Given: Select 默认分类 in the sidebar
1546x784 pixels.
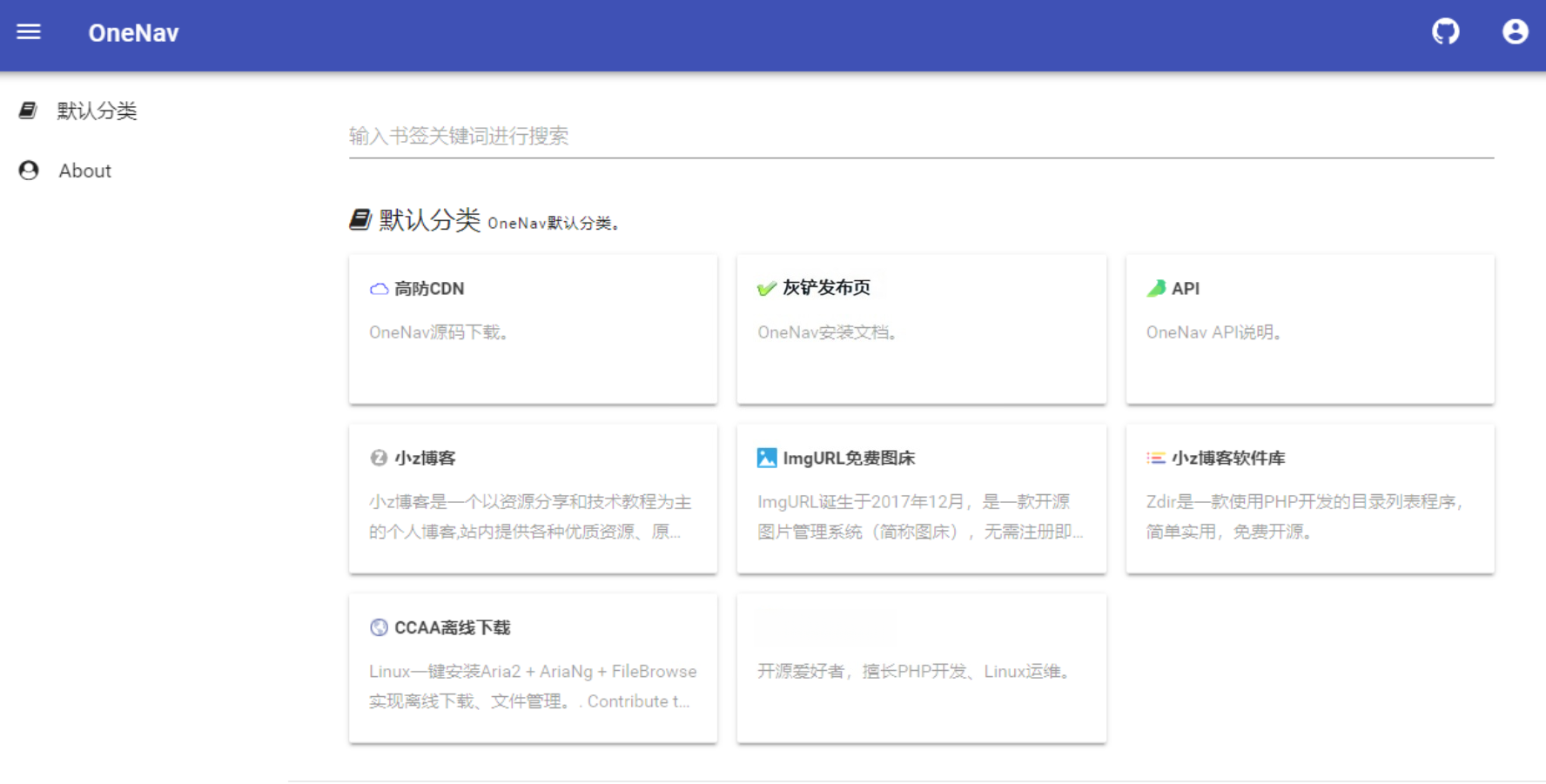Looking at the screenshot, I should pyautogui.click(x=97, y=111).
